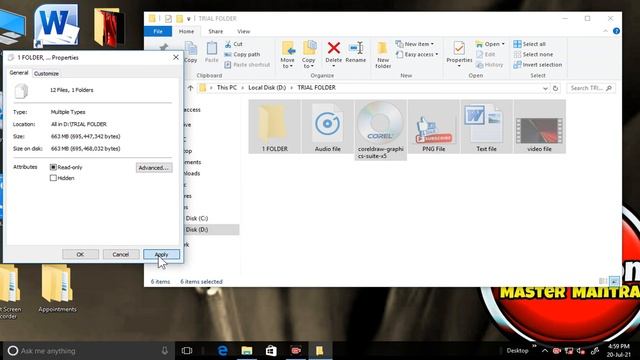Click Apply in the Properties dialog
640x360 pixels.
161,254
